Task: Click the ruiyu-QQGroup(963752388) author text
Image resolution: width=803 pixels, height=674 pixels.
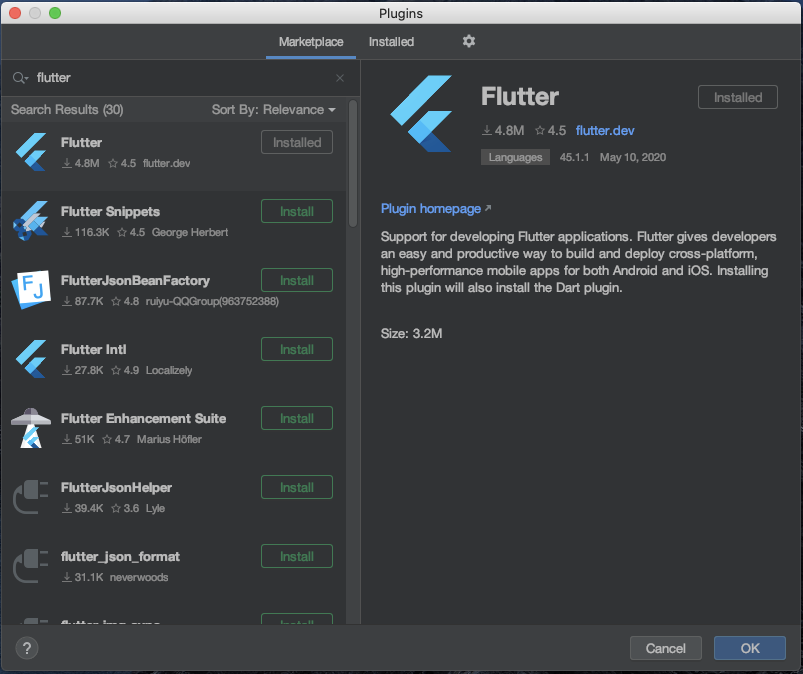Action: tap(212, 301)
